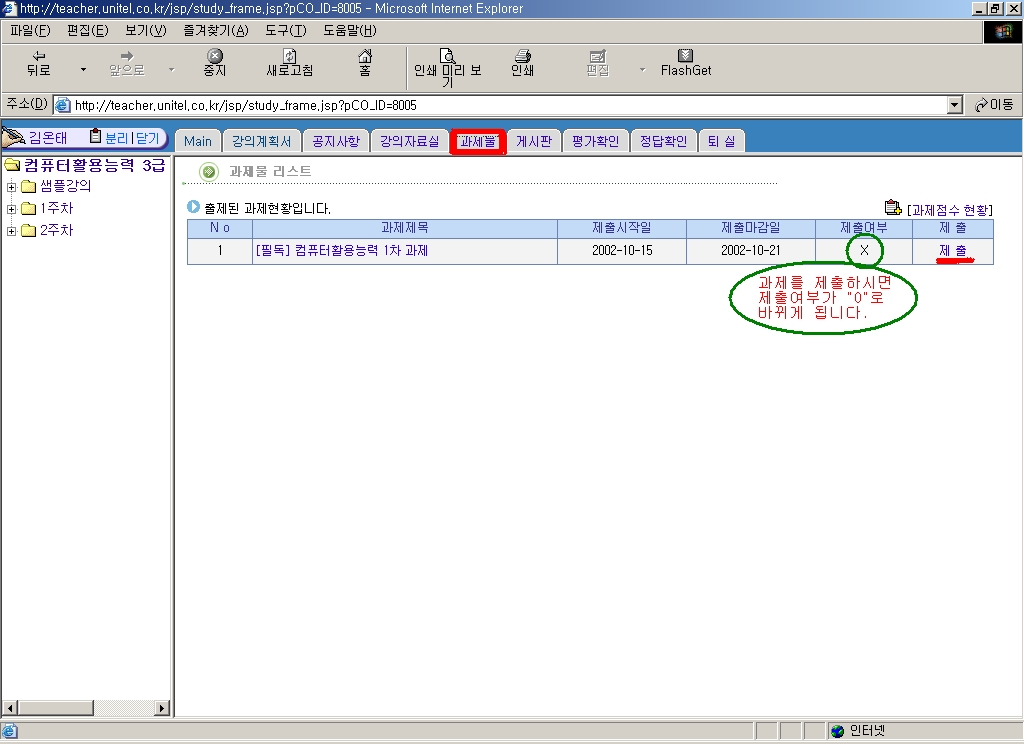This screenshot has height=744, width=1024.
Task: Click the 이동 (Go) button
Action: [994, 105]
